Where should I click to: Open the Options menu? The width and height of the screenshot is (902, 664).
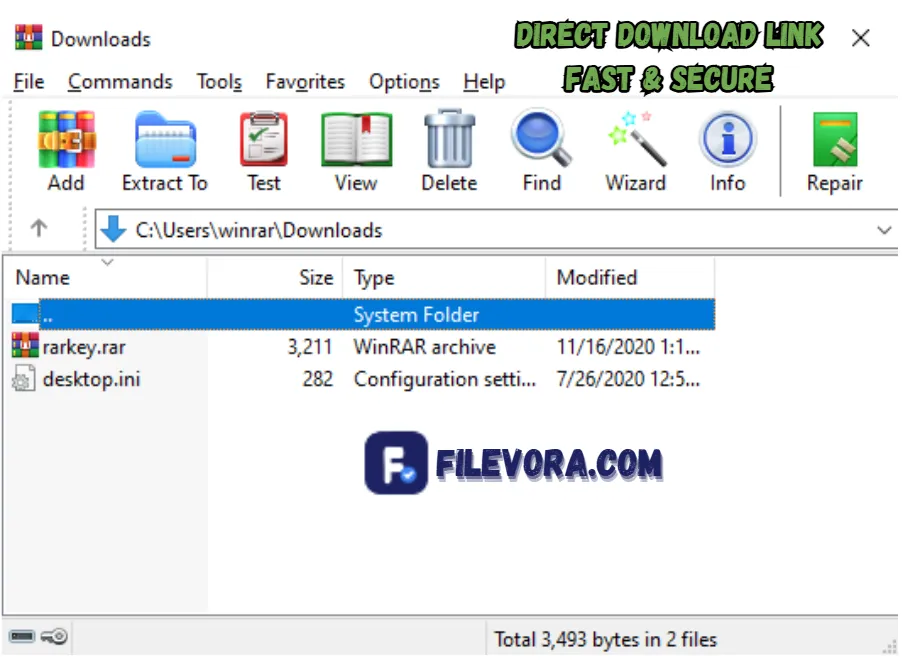[404, 82]
